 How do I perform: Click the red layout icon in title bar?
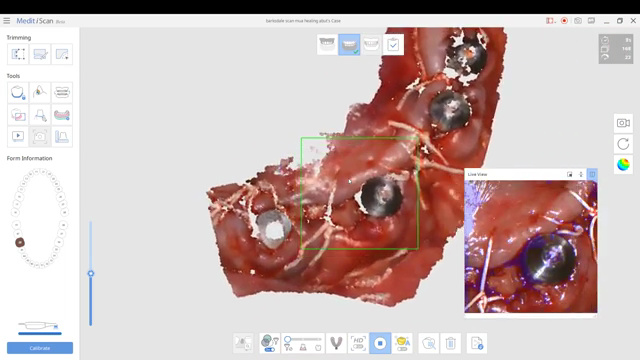(x=550, y=20)
